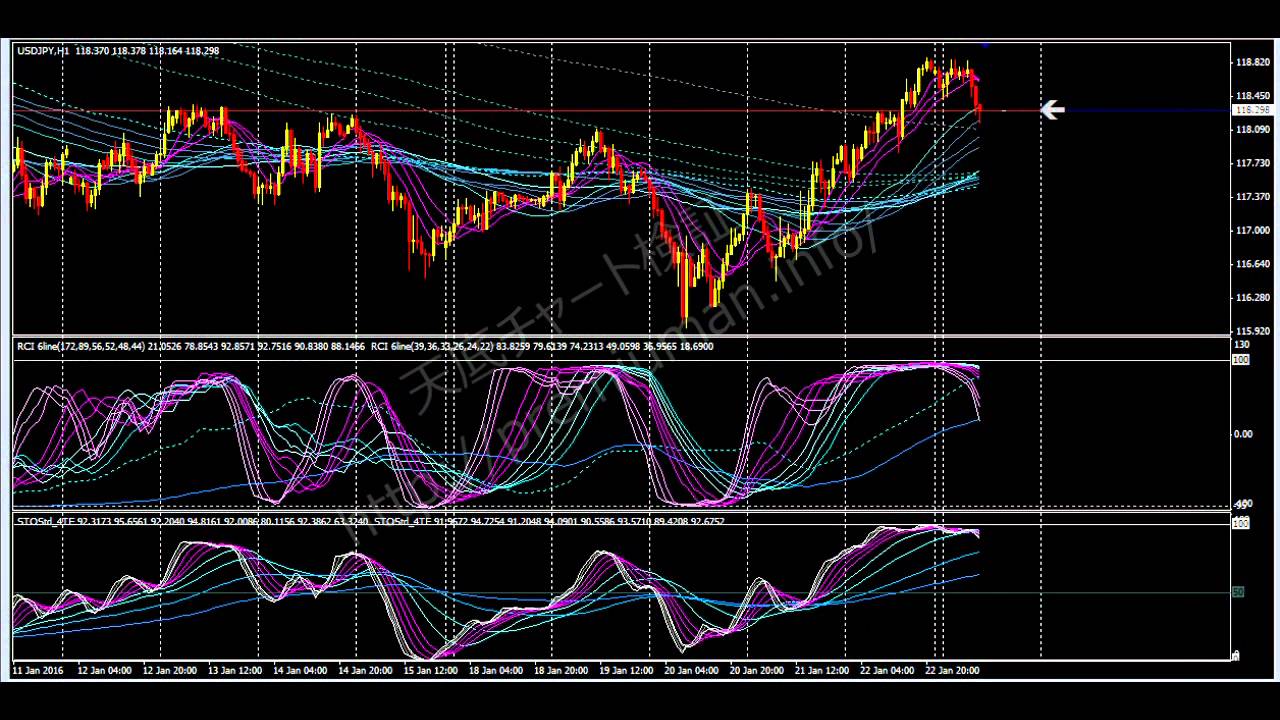The height and width of the screenshot is (720, 1280).
Task: Click the 20 Jan 04:00 time axis label
Action: 692,671
